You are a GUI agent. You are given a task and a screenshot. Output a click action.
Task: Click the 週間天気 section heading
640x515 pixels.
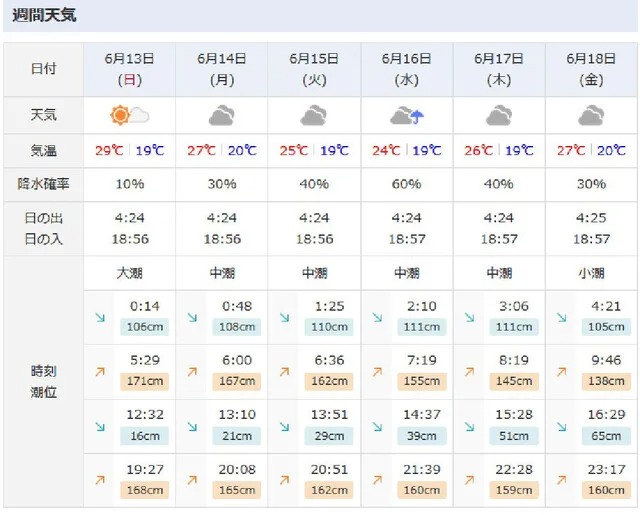pos(43,16)
